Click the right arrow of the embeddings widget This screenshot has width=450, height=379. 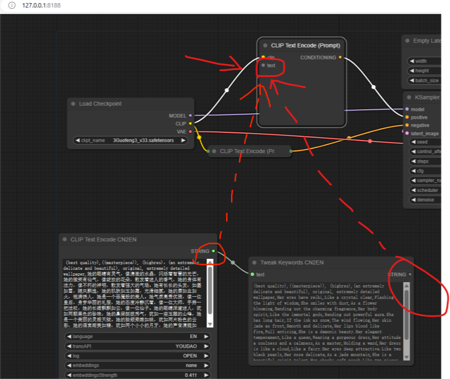coord(206,365)
